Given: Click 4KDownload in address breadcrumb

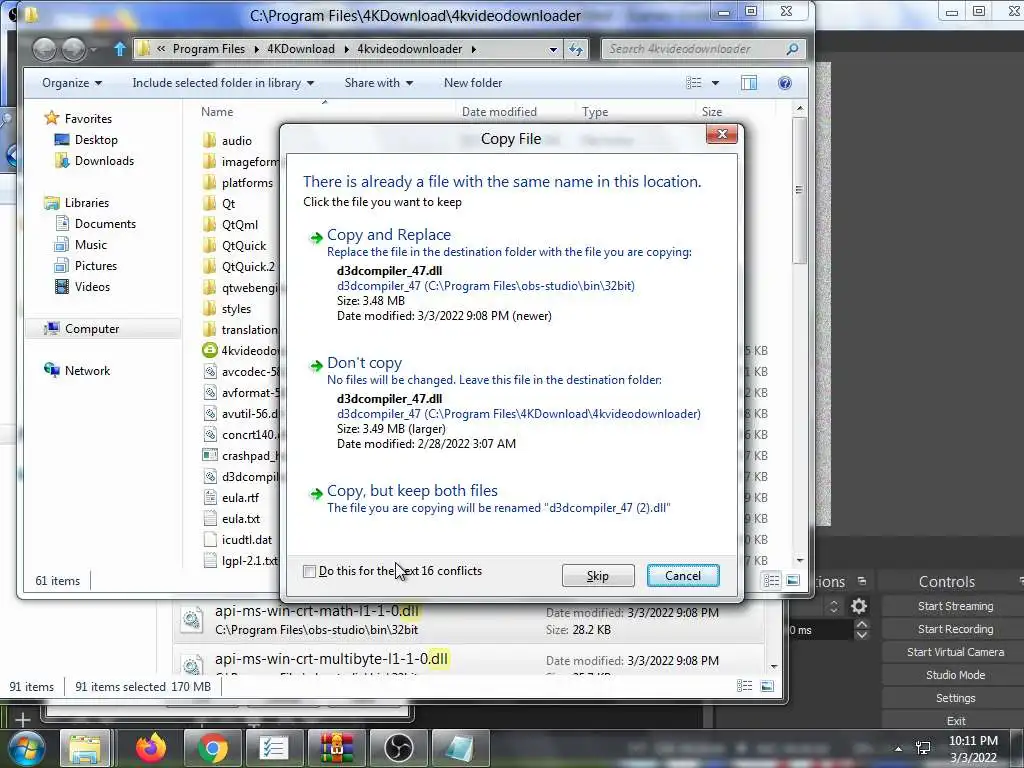Looking at the screenshot, I should click(300, 49).
